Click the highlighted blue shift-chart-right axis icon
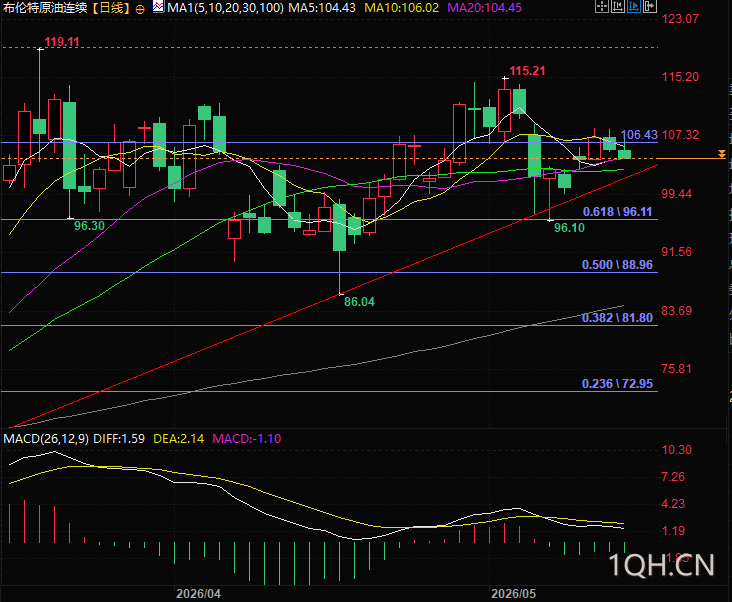732x602 pixels. (x=634, y=6)
